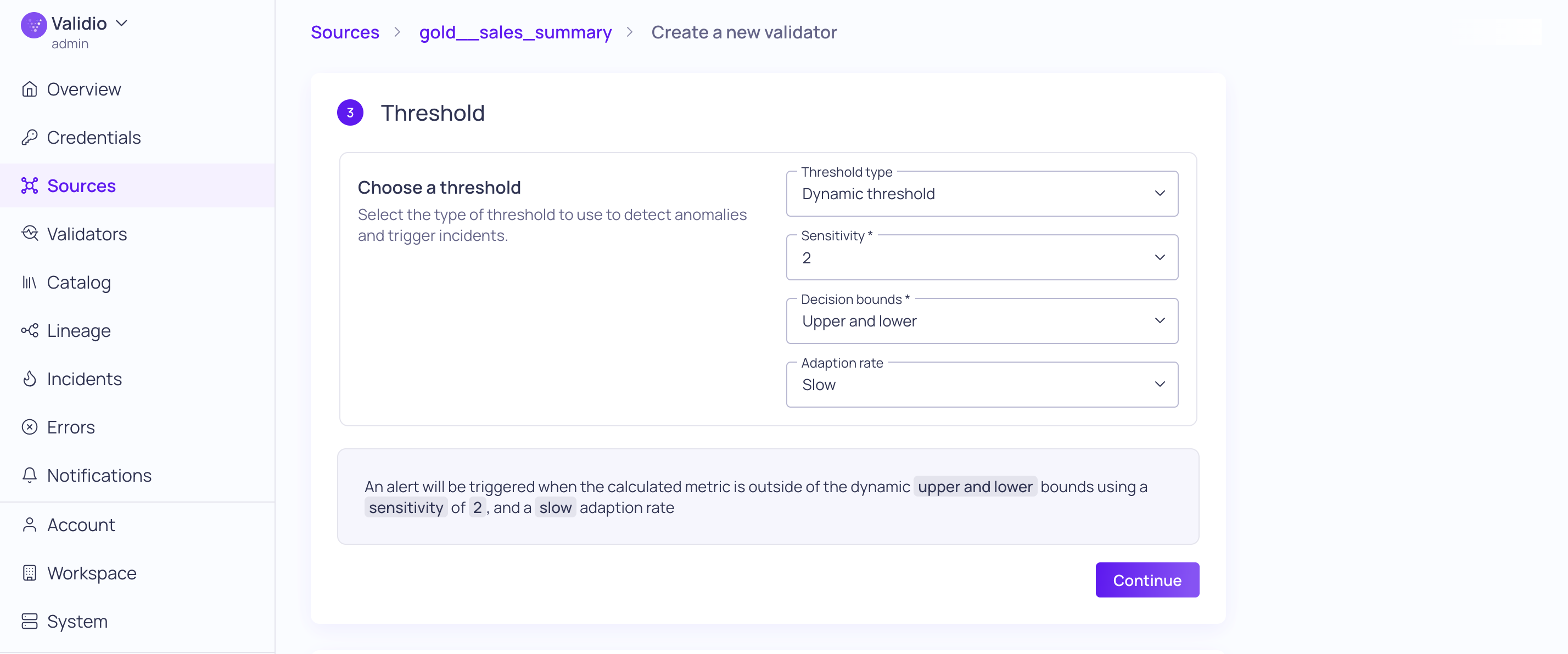Click the Credentials key icon
Screen dimensions: 1568x654
(x=29, y=138)
